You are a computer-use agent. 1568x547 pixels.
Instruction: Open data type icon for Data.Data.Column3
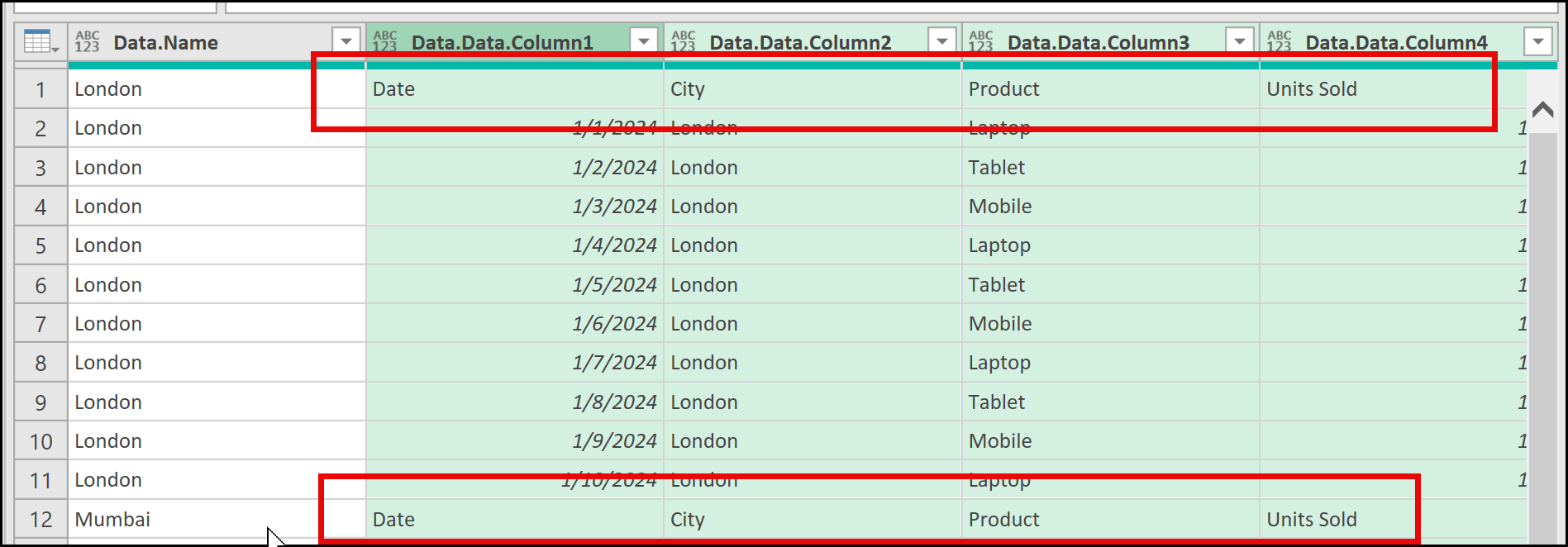coord(981,41)
